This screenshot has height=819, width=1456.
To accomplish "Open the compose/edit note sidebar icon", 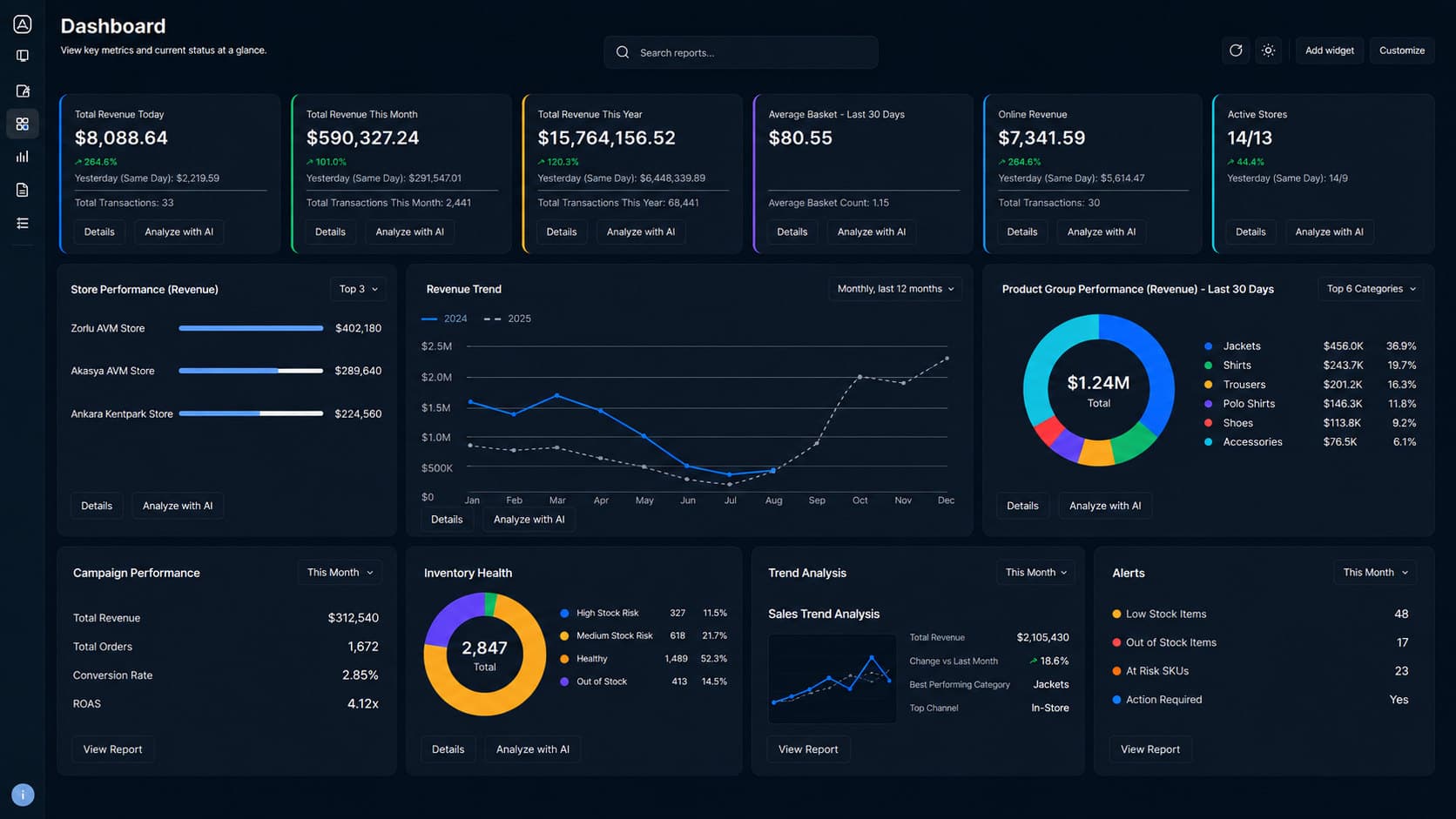I will [x=23, y=91].
